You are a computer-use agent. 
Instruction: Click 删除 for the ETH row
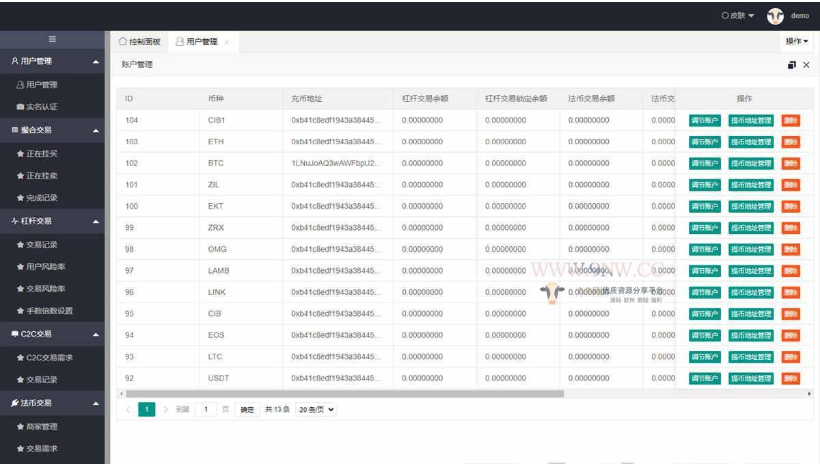pyautogui.click(x=791, y=142)
